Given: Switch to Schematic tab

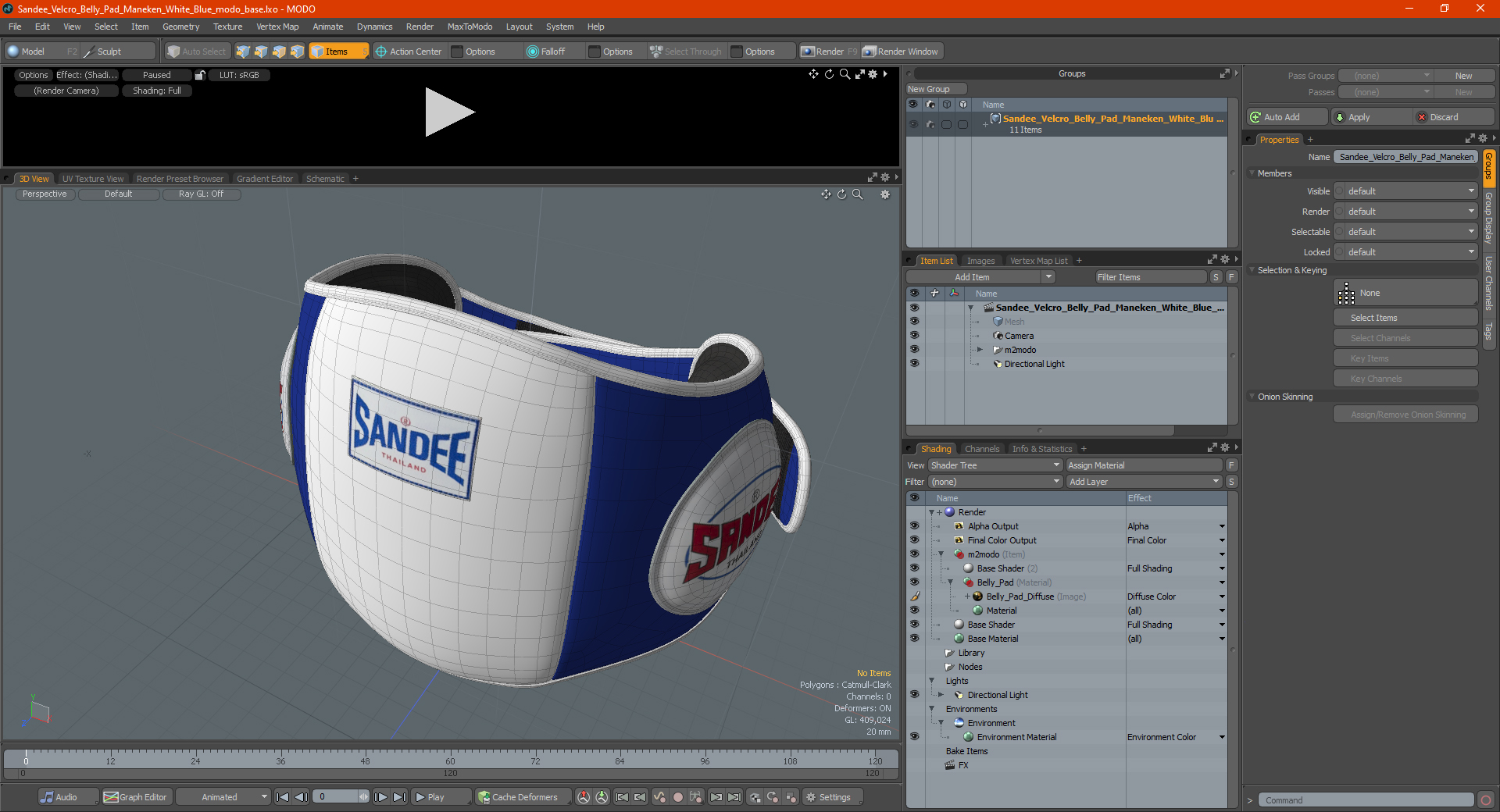Looking at the screenshot, I should (325, 179).
